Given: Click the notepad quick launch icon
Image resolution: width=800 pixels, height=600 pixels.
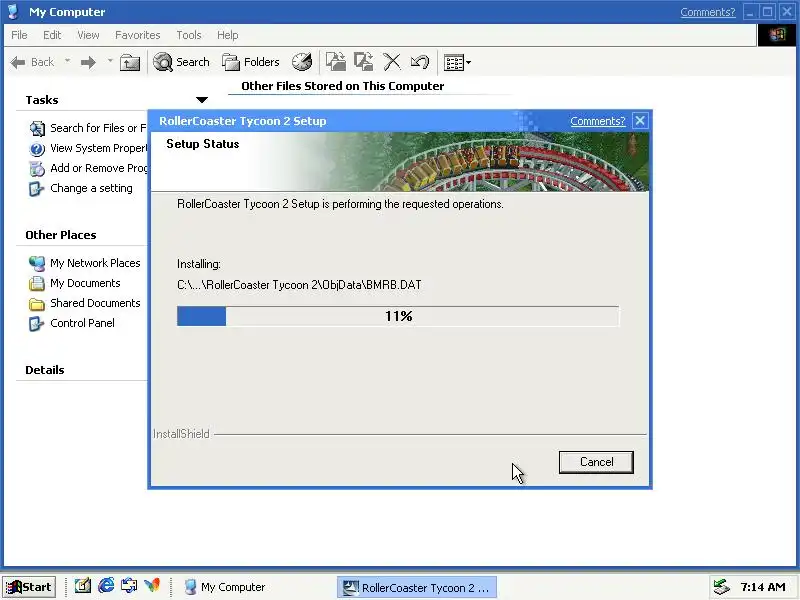Looking at the screenshot, I should click(82, 586).
